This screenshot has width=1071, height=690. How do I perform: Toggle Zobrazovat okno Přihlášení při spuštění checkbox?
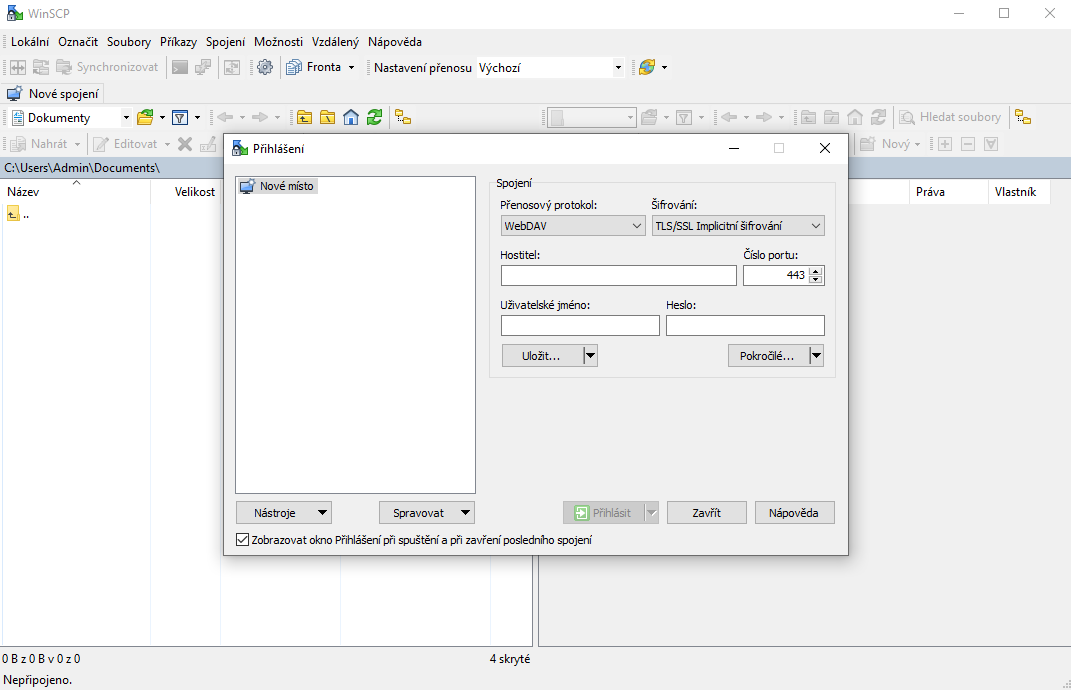(x=242, y=540)
